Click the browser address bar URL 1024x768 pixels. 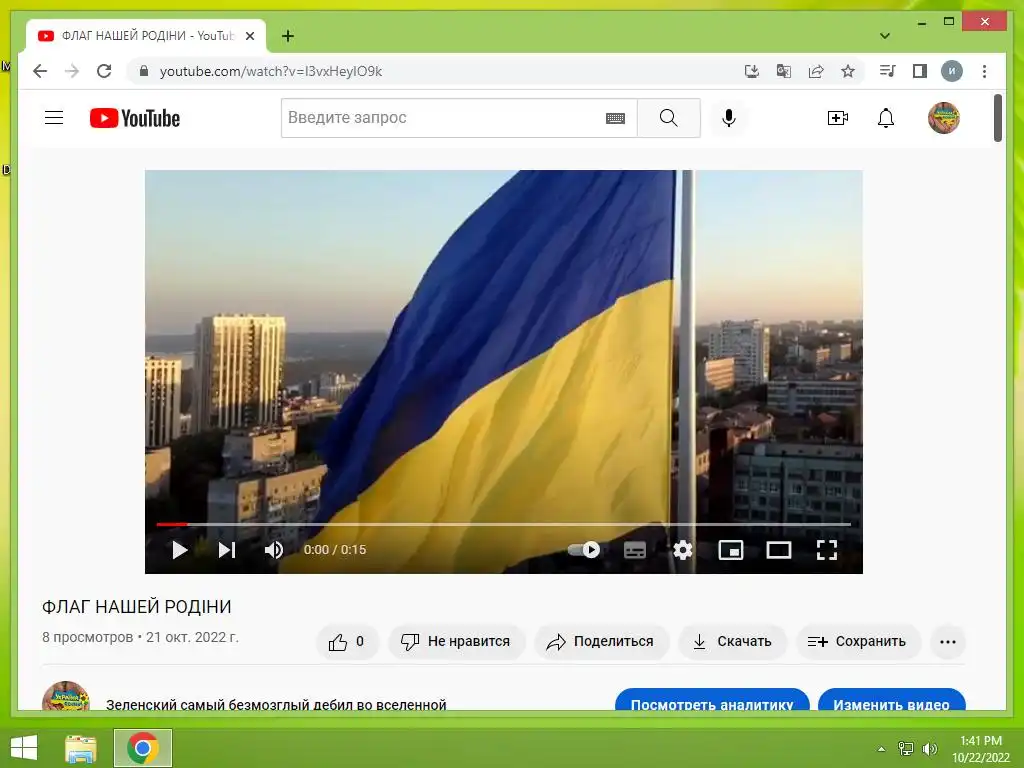(x=270, y=71)
